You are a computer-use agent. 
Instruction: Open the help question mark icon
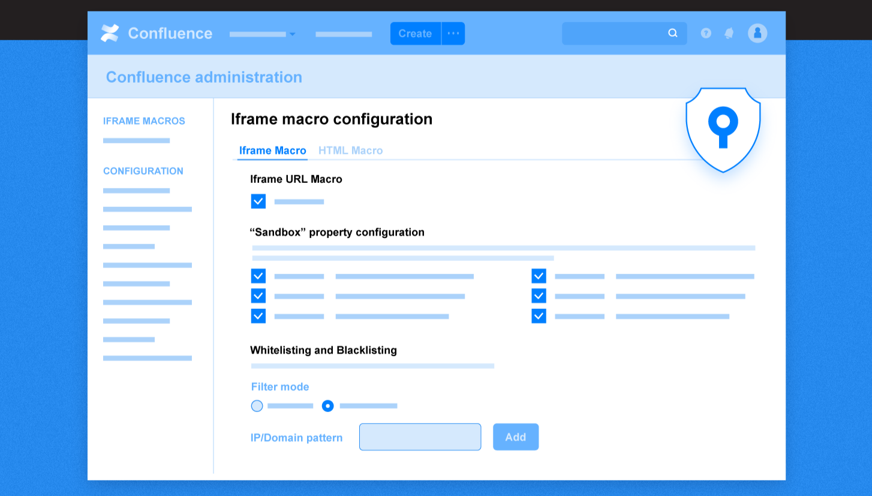[706, 33]
